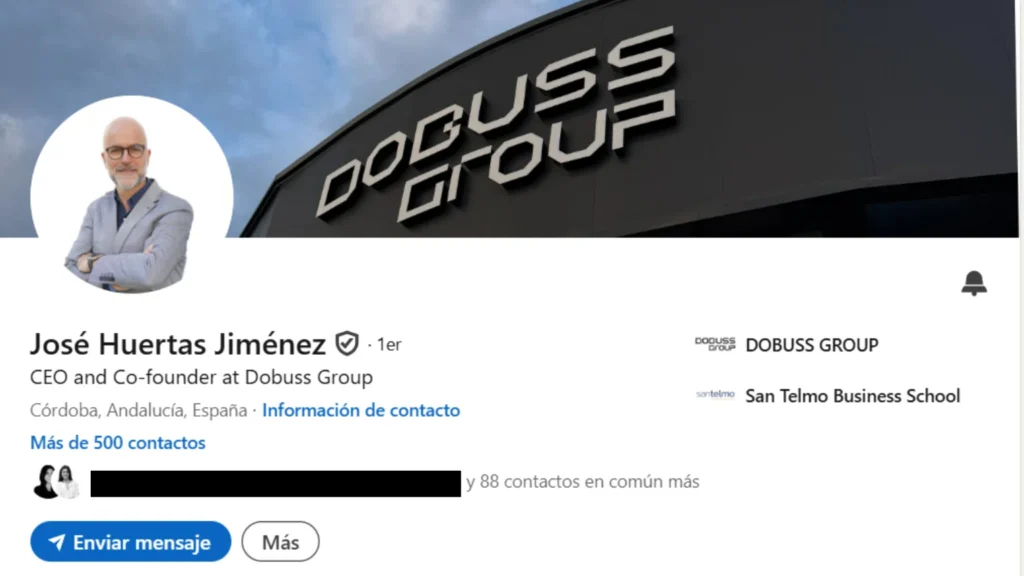View Más de 500 contactos
This screenshot has width=1024, height=576.
tap(118, 443)
